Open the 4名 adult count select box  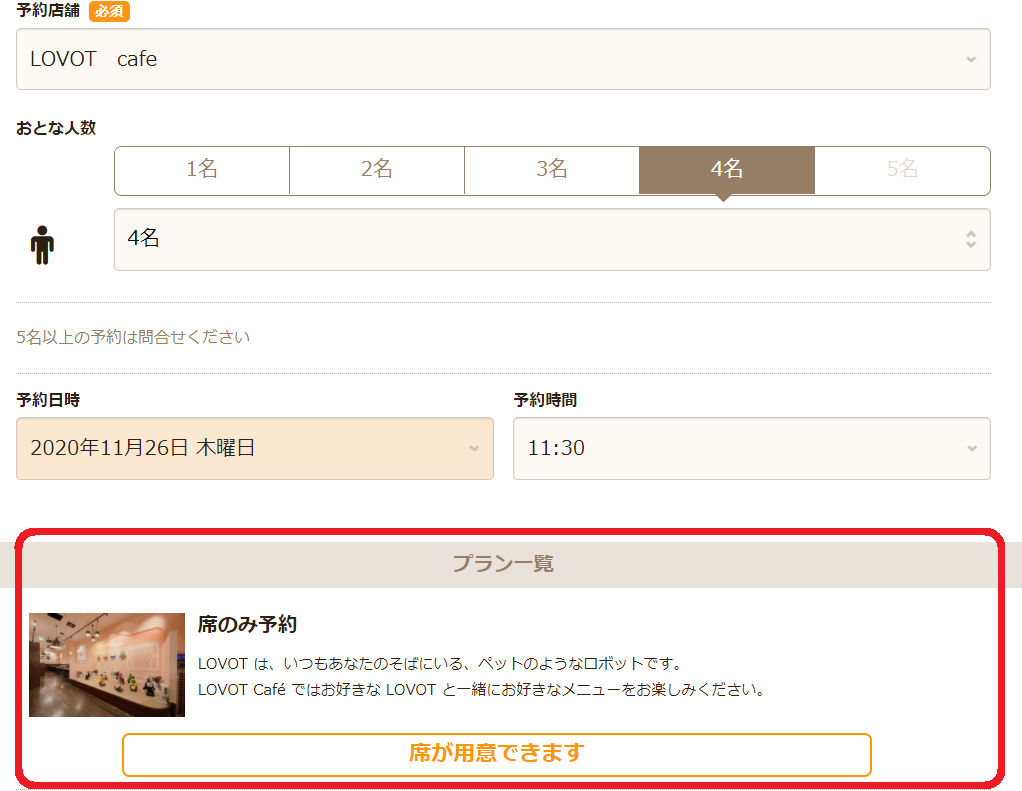tap(552, 239)
